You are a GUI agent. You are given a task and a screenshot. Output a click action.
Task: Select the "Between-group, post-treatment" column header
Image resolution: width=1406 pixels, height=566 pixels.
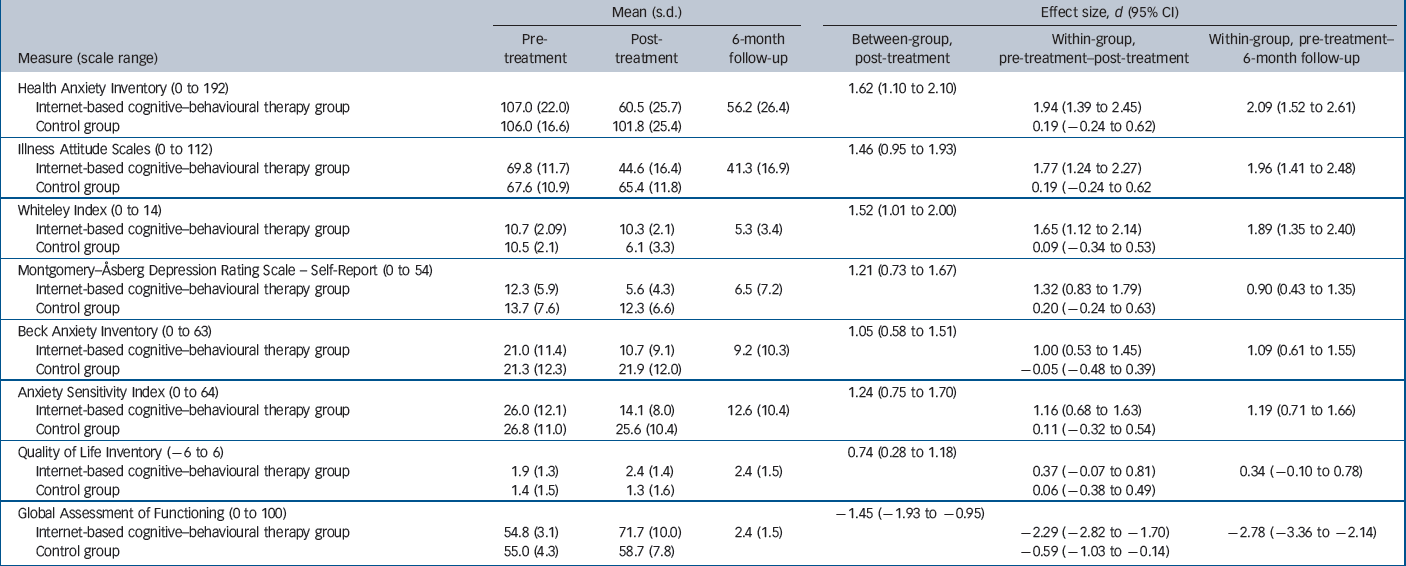[x=901, y=49]
